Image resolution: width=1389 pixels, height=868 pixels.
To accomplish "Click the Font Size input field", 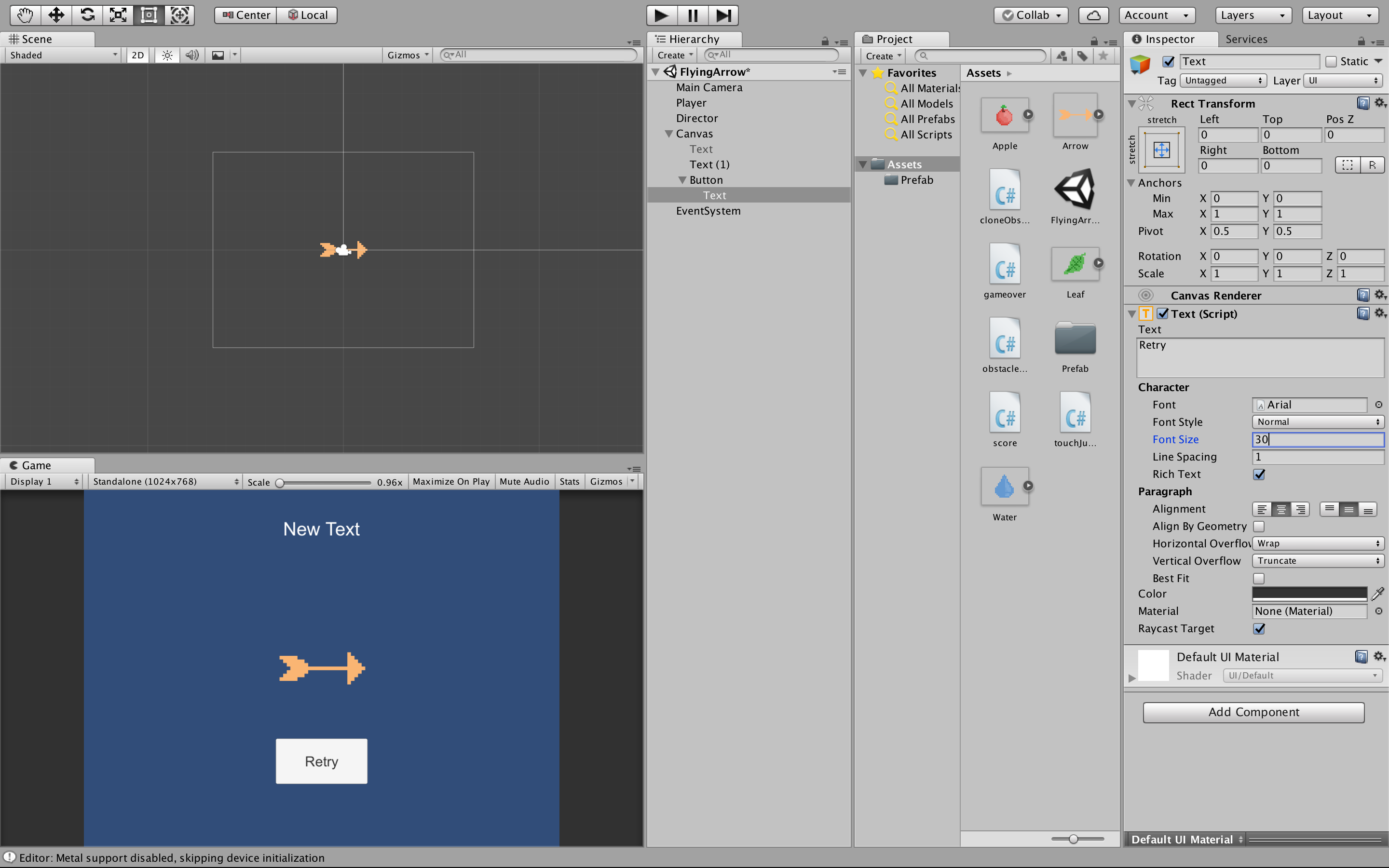I will click(x=1316, y=439).
